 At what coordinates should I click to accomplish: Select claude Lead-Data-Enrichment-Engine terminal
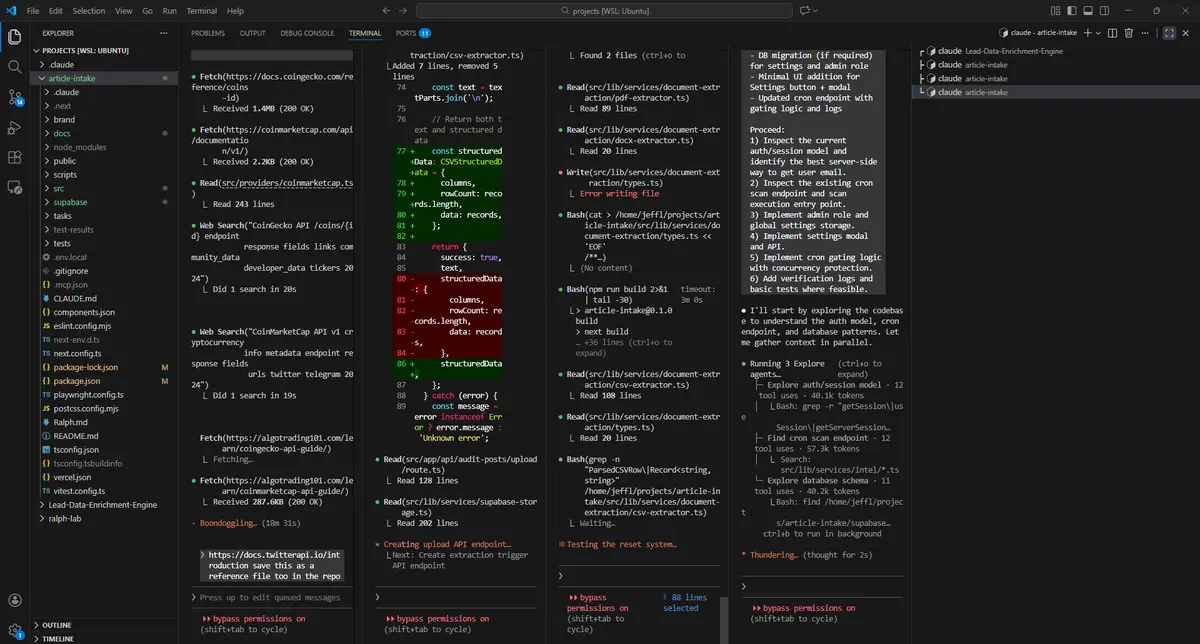pyautogui.click(x=1056, y=50)
